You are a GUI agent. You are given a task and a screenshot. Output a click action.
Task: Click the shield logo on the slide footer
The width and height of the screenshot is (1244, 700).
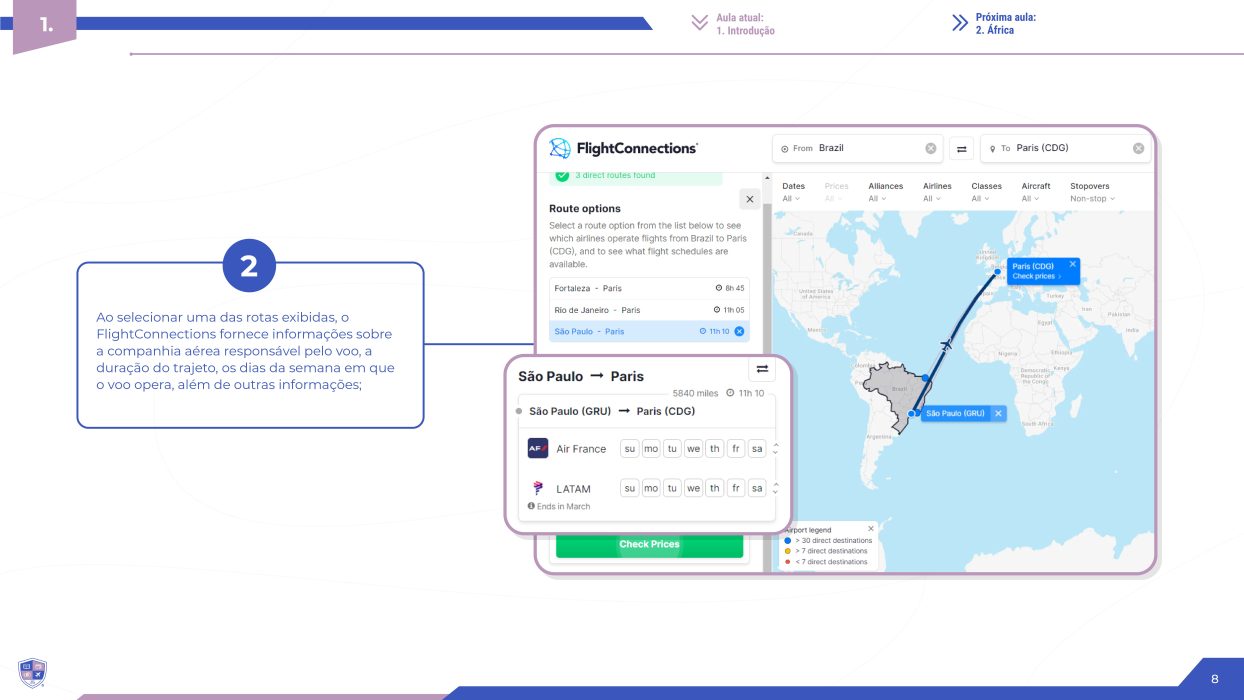point(32,672)
